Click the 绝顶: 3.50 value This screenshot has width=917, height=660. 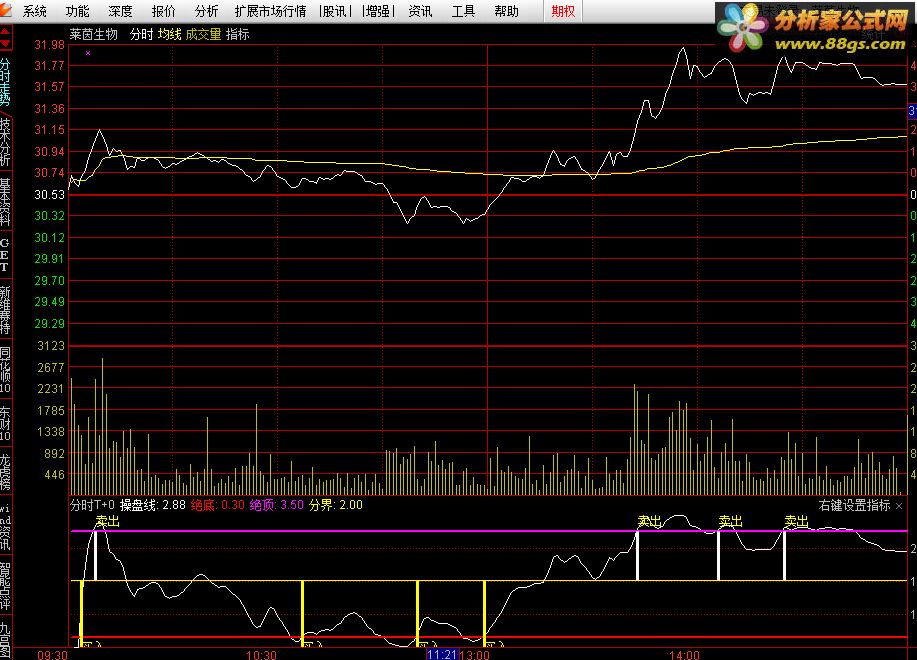pyautogui.click(x=277, y=504)
